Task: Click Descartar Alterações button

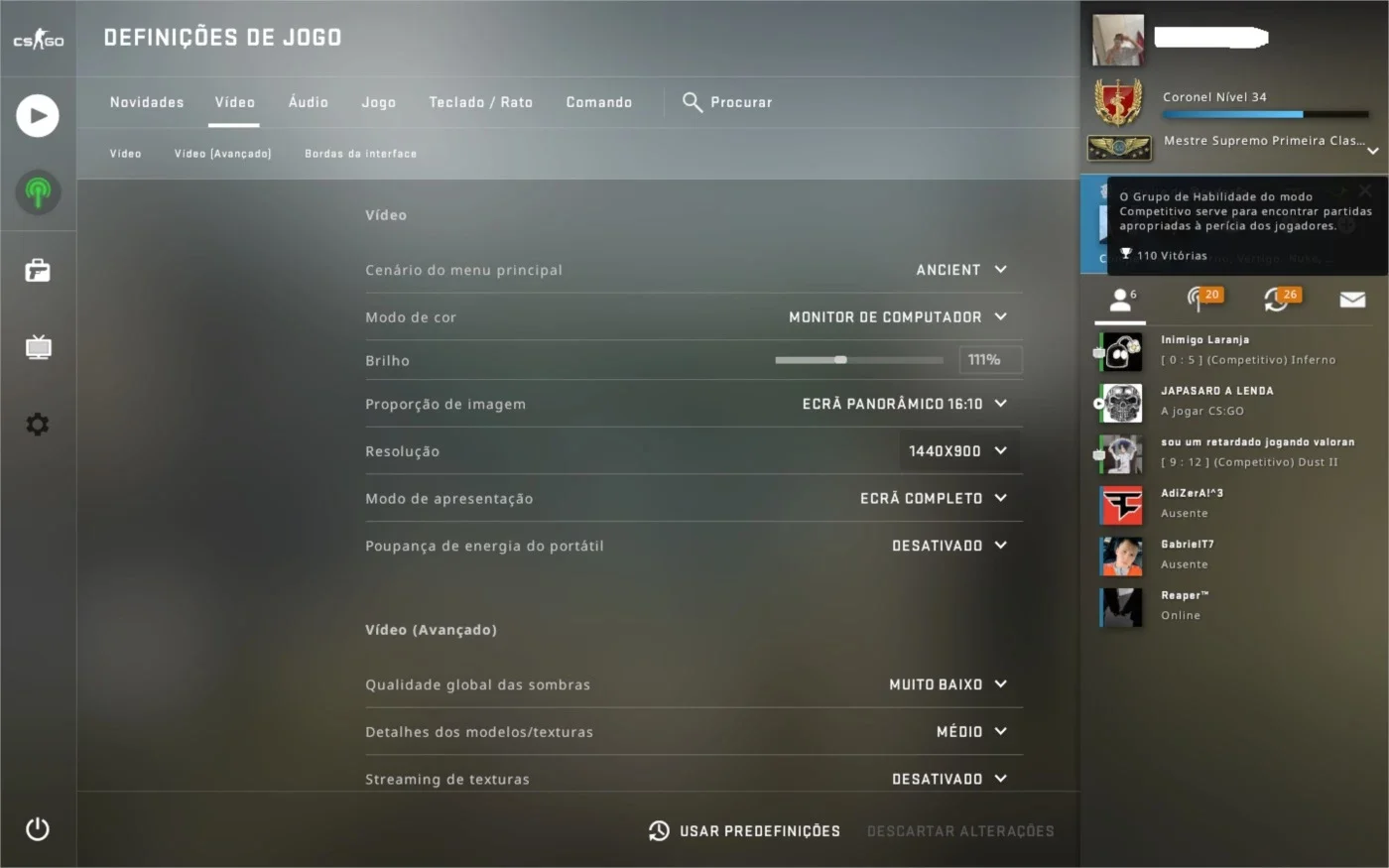Action: point(960,831)
